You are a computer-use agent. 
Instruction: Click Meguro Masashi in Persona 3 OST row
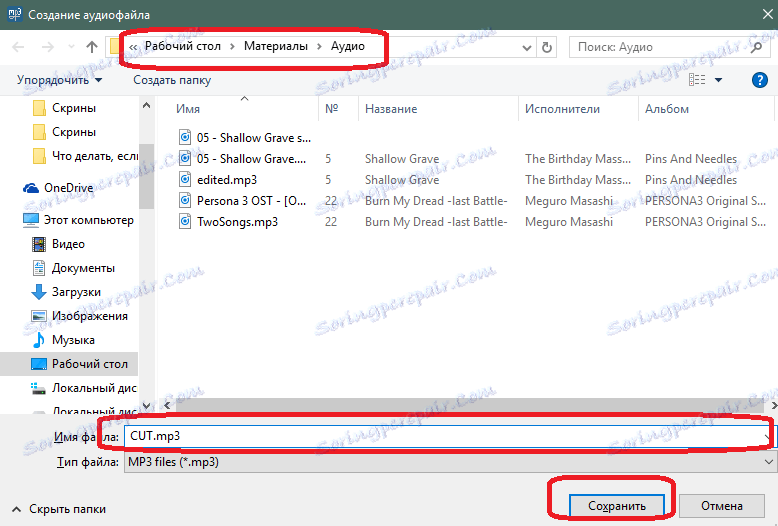(569, 201)
